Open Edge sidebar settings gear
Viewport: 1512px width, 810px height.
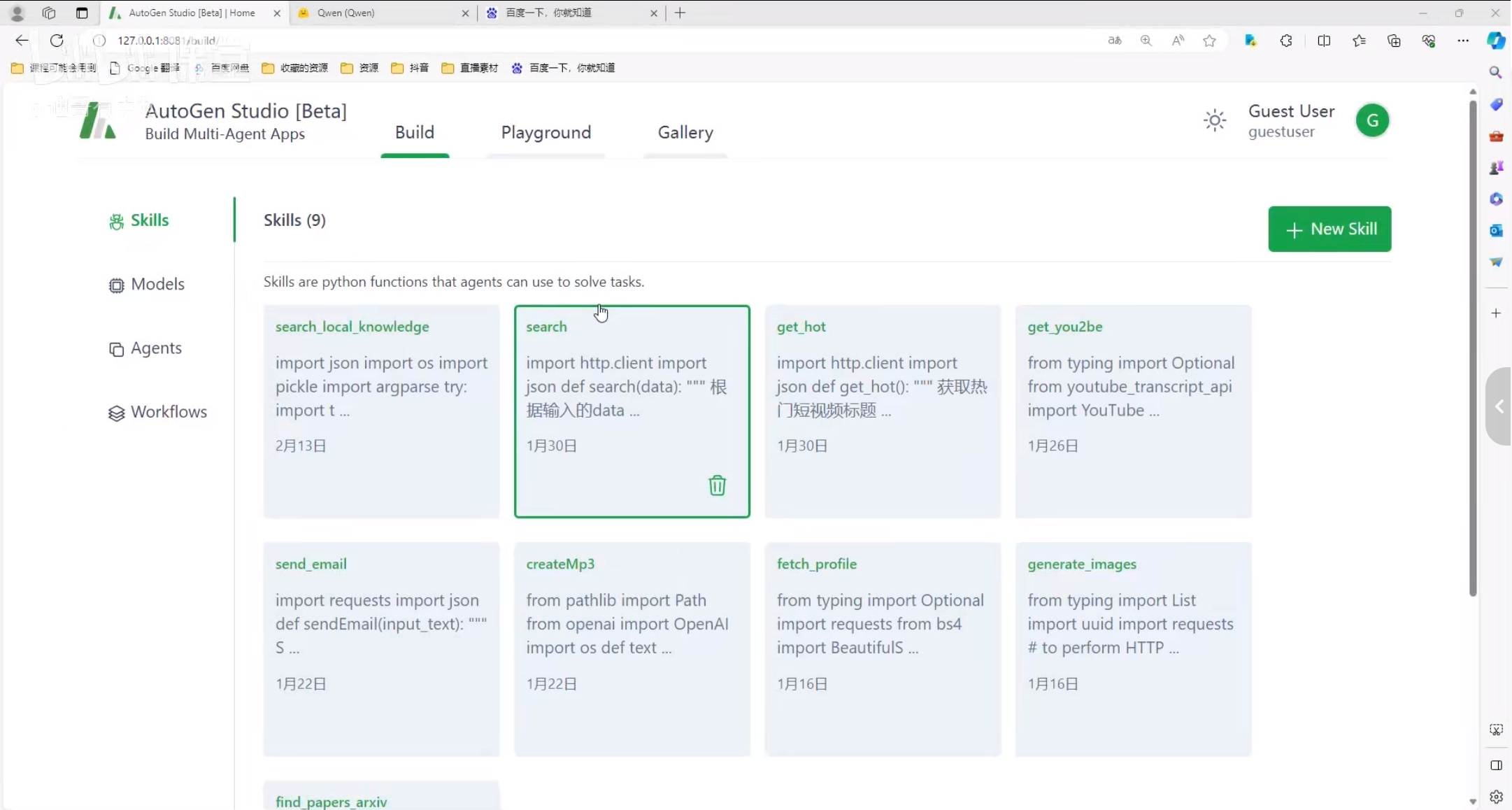1496,796
